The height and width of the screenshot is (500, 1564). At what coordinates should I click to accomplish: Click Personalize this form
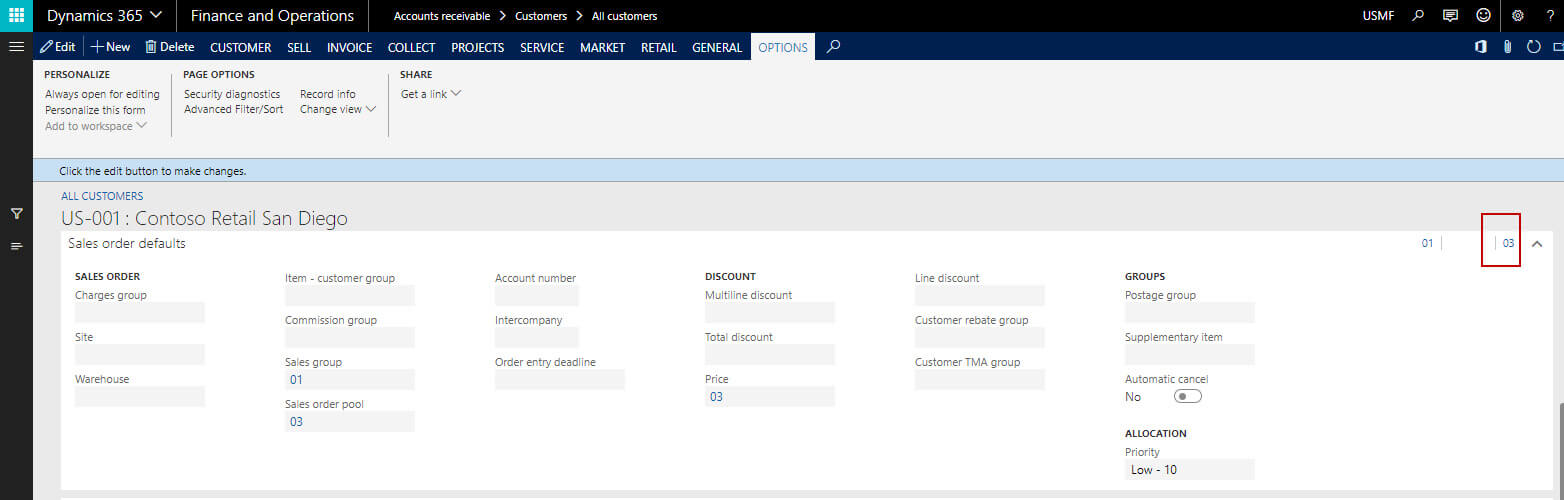click(x=95, y=110)
